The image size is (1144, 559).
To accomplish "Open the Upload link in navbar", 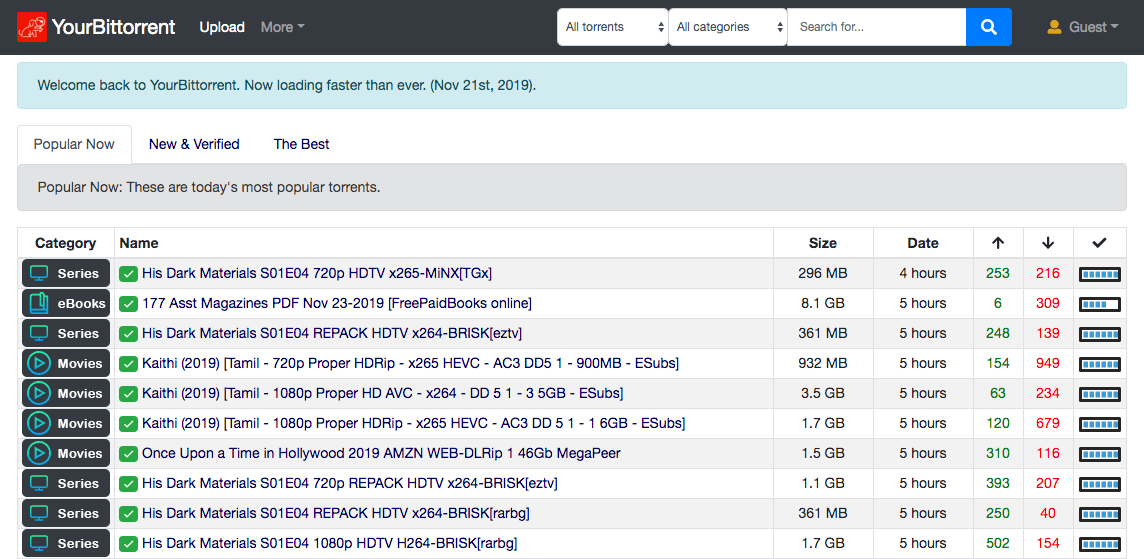I will click(x=222, y=27).
